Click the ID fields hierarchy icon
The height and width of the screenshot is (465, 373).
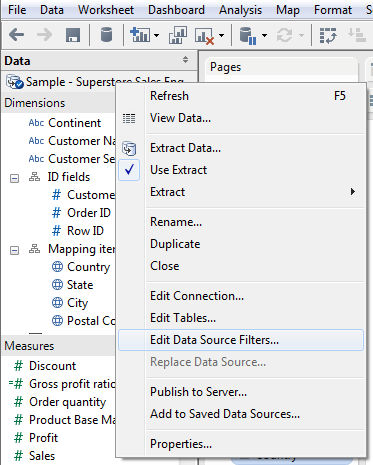[34, 177]
